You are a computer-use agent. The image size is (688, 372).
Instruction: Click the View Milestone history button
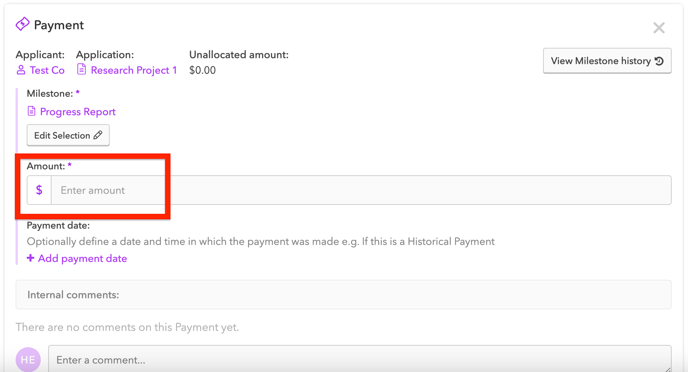607,61
